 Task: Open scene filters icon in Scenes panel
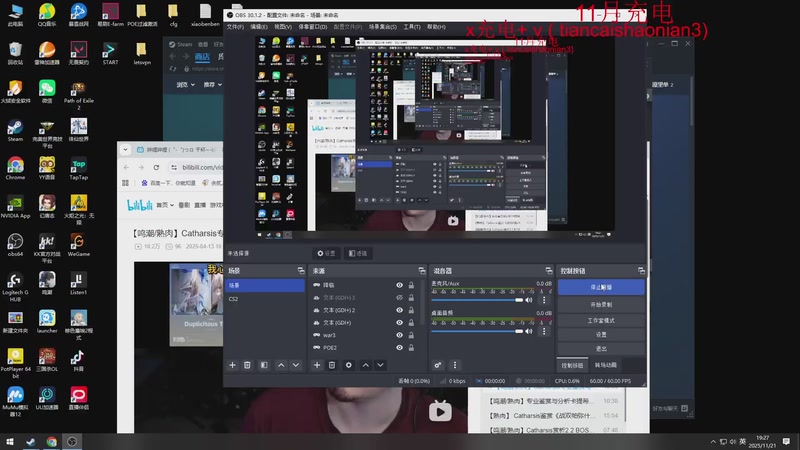tap(264, 365)
